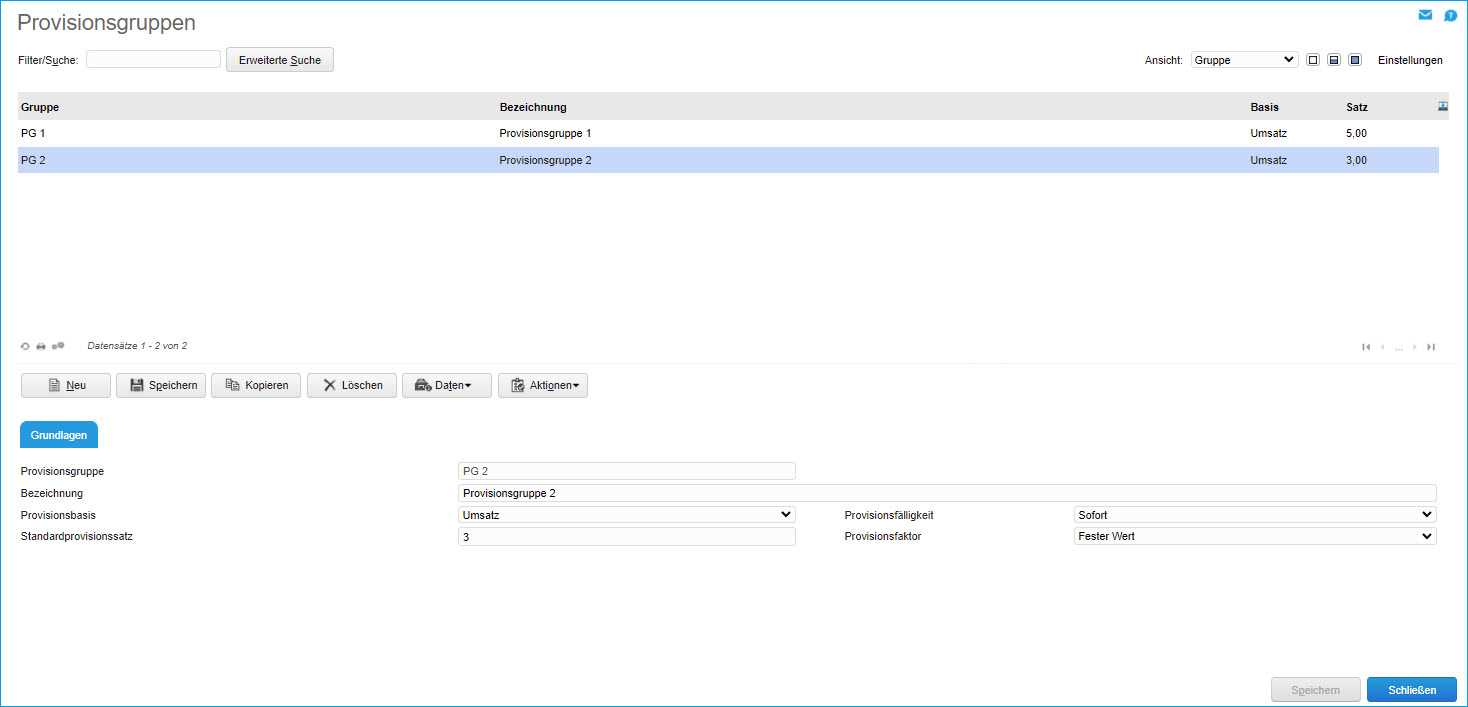Open the Einstellungen link
1468x707 pixels.
1410,60
